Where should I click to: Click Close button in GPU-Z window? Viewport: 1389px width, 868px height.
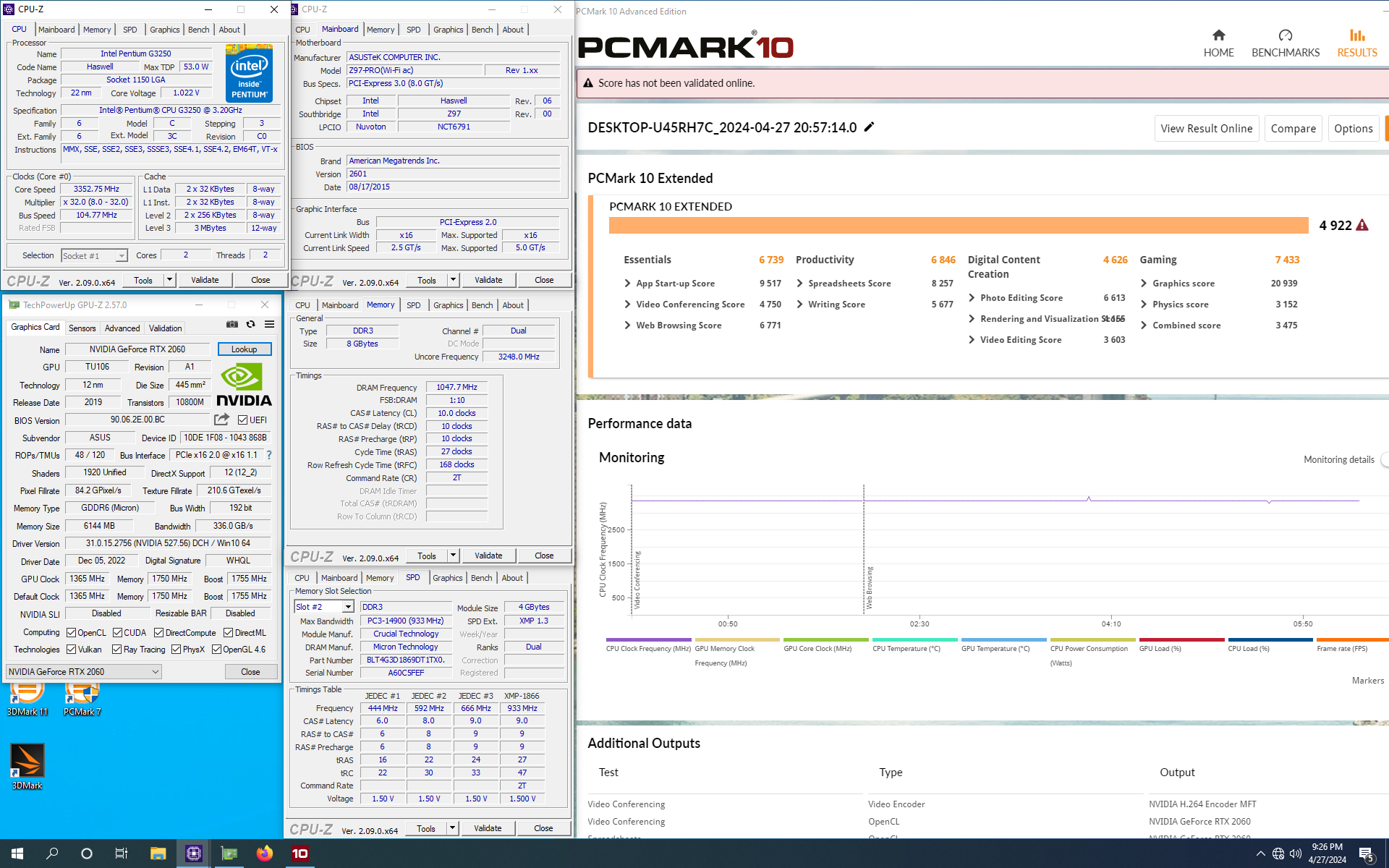250,672
